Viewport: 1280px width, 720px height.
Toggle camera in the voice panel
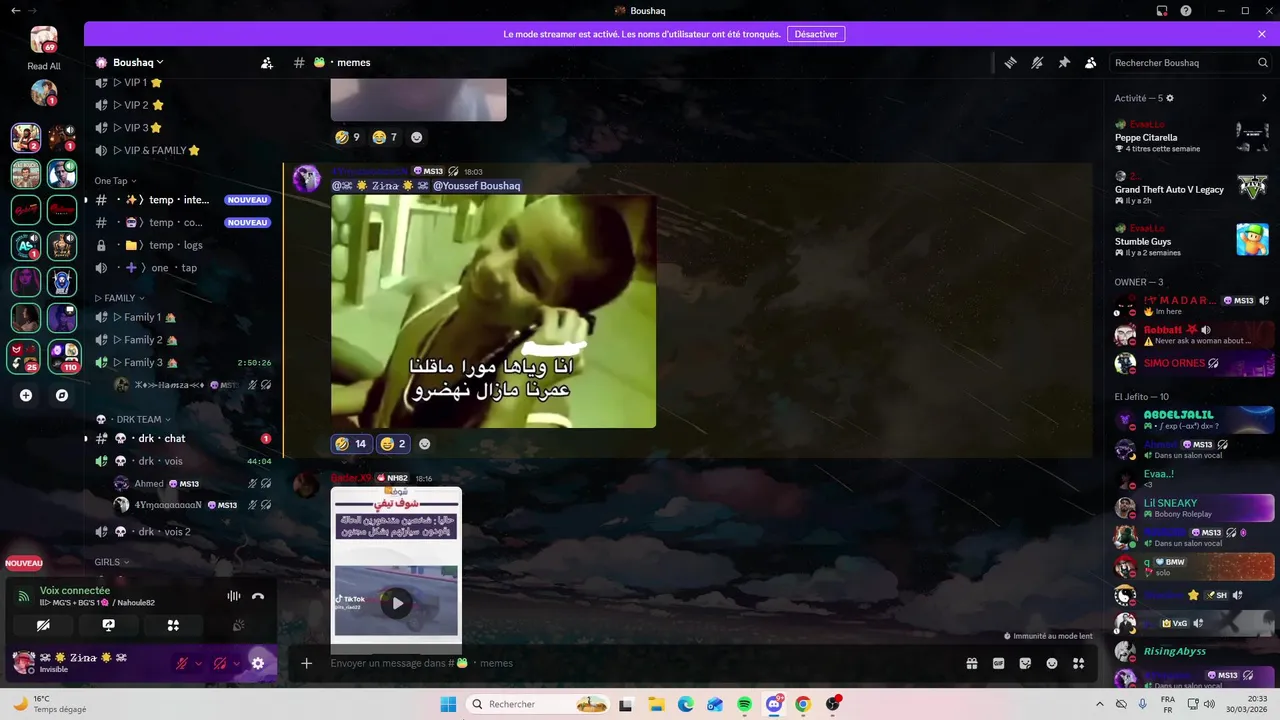[x=43, y=625]
